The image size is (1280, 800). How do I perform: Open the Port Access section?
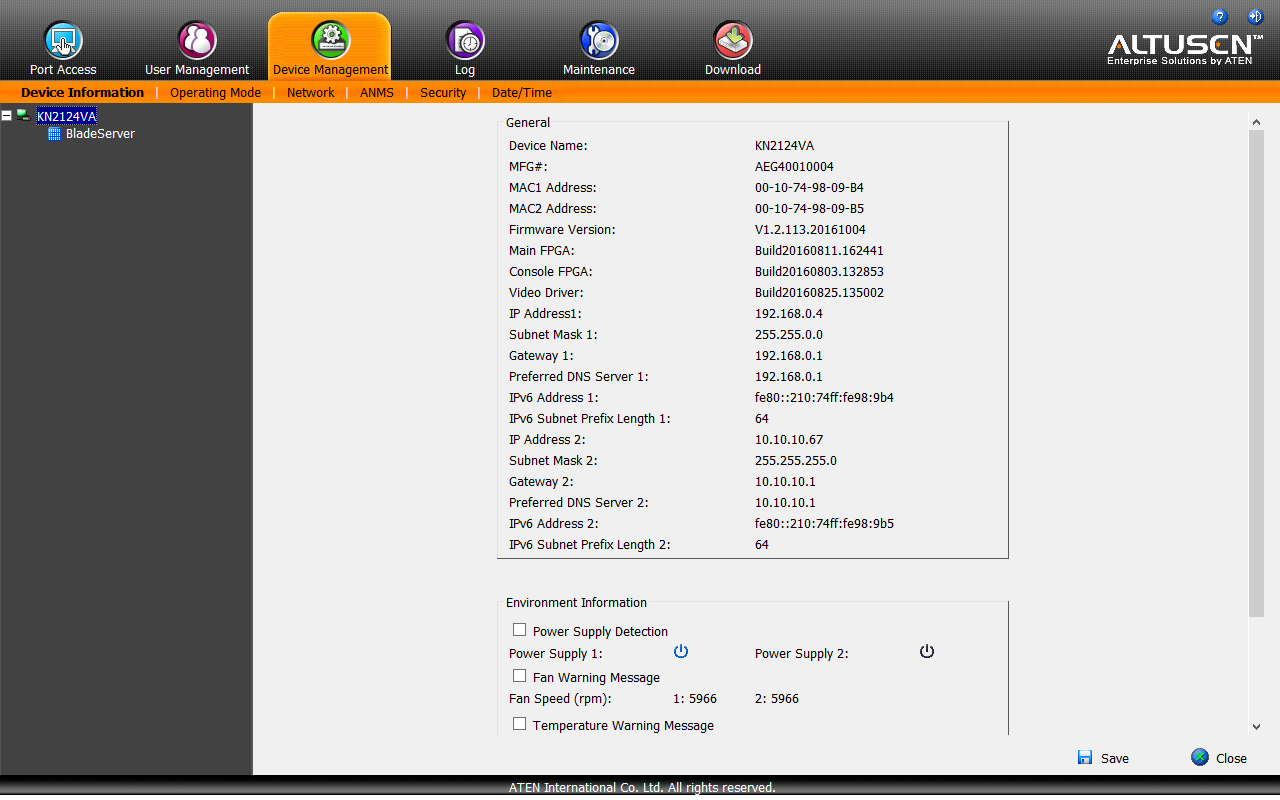point(63,41)
